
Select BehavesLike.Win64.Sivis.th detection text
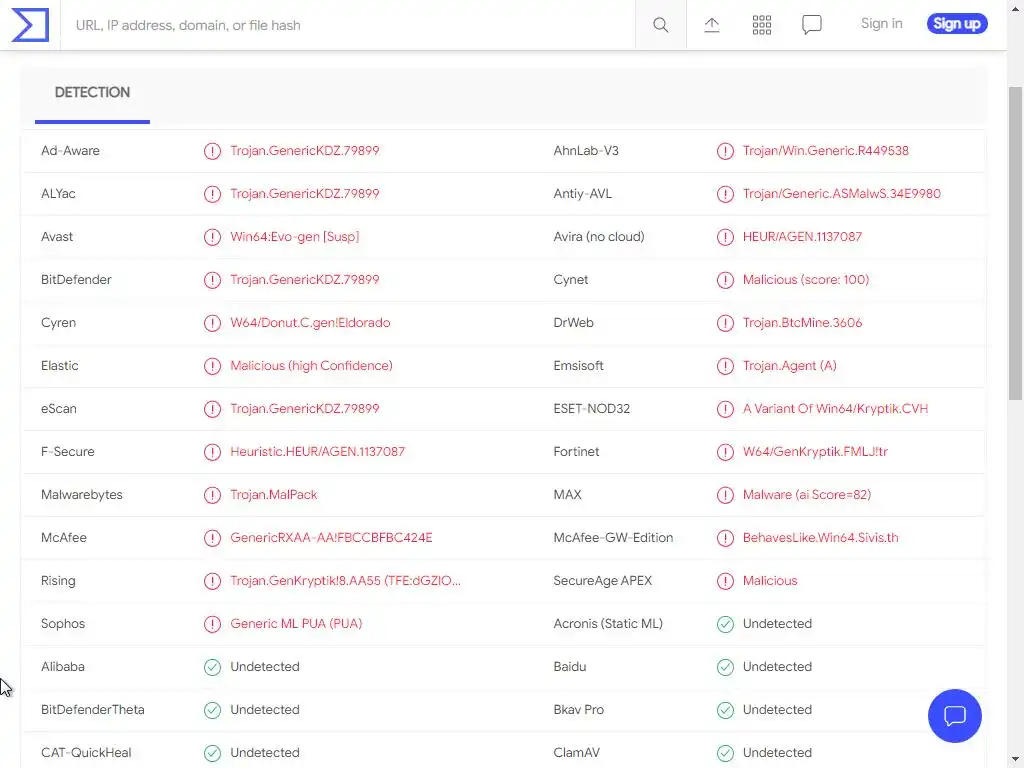[820, 537]
